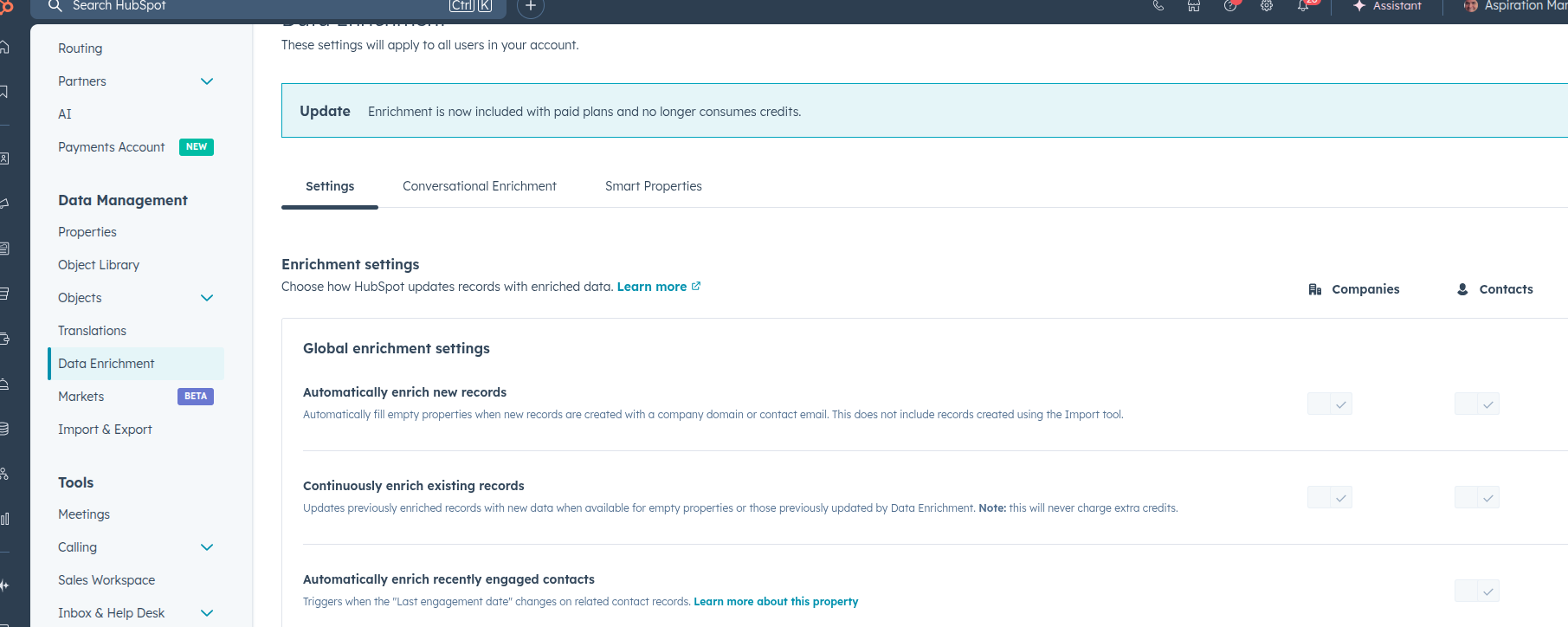Image resolution: width=1568 pixels, height=627 pixels.
Task: Open Payments Account in sidebar
Action: (112, 147)
